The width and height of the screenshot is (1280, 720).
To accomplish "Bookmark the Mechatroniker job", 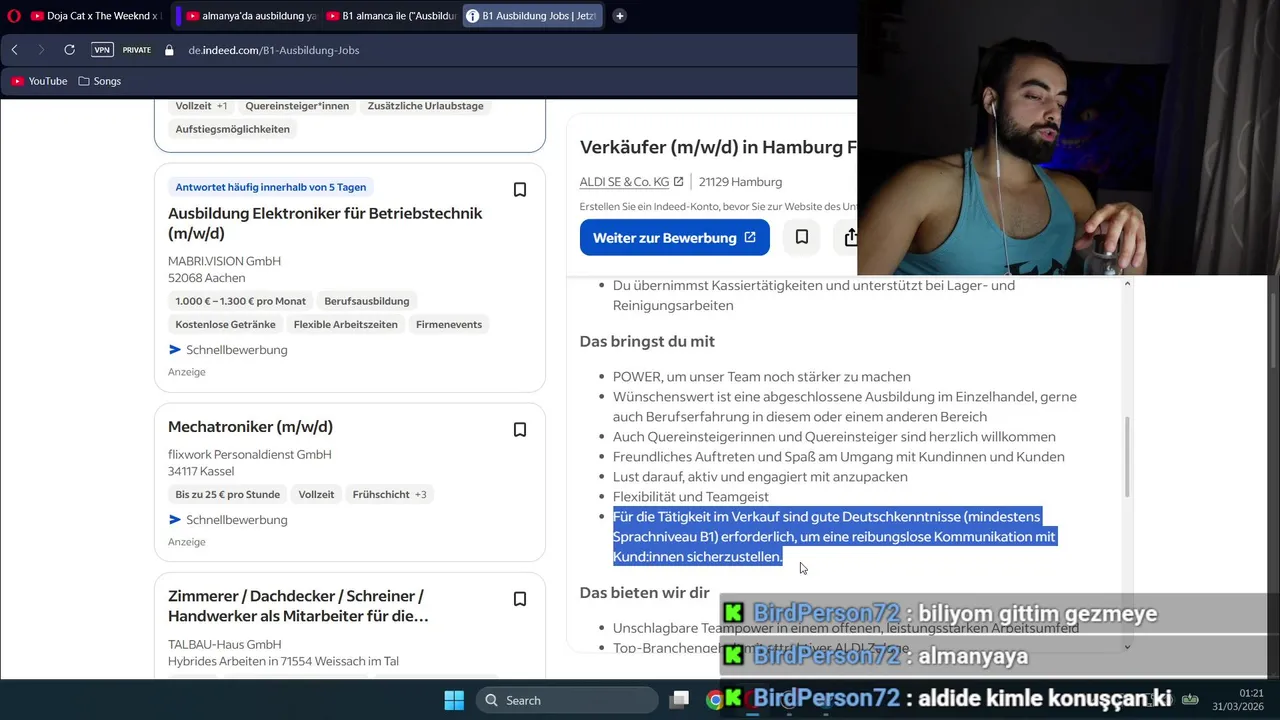I will coord(520,429).
